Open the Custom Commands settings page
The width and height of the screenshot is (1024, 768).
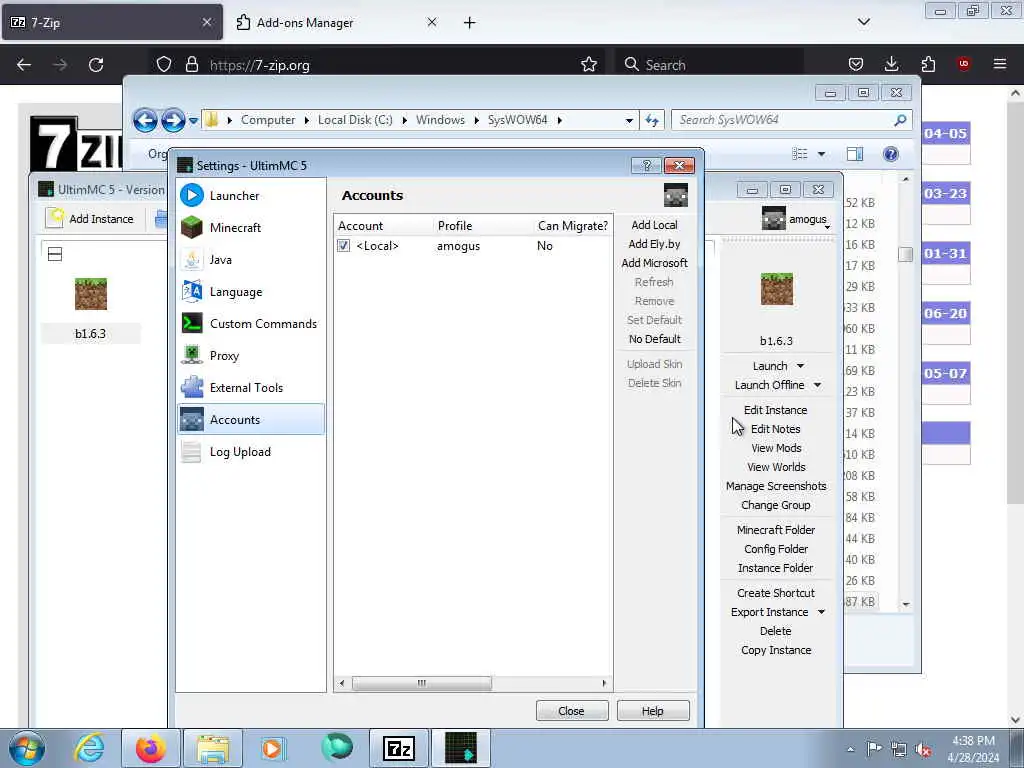pyautogui.click(x=251, y=323)
